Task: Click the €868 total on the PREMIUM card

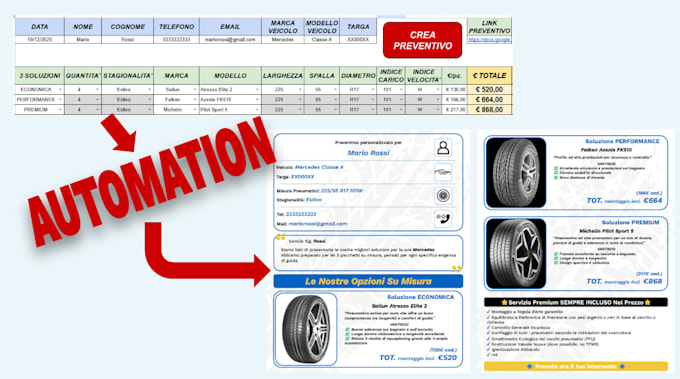Action: click(653, 281)
